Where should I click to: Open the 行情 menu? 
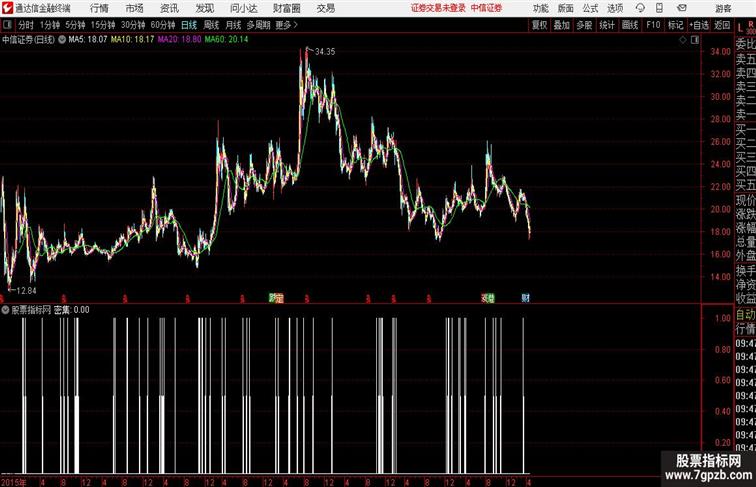pos(99,8)
